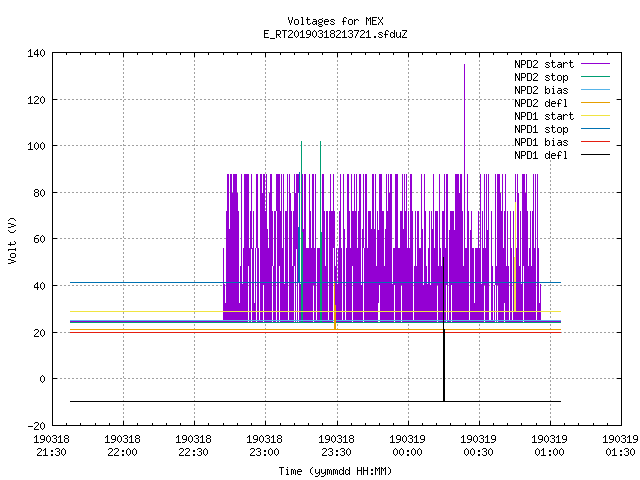The height and width of the screenshot is (480, 640).
Task: Click the y-axis label 'Volt (V)'
Action: coord(12,240)
